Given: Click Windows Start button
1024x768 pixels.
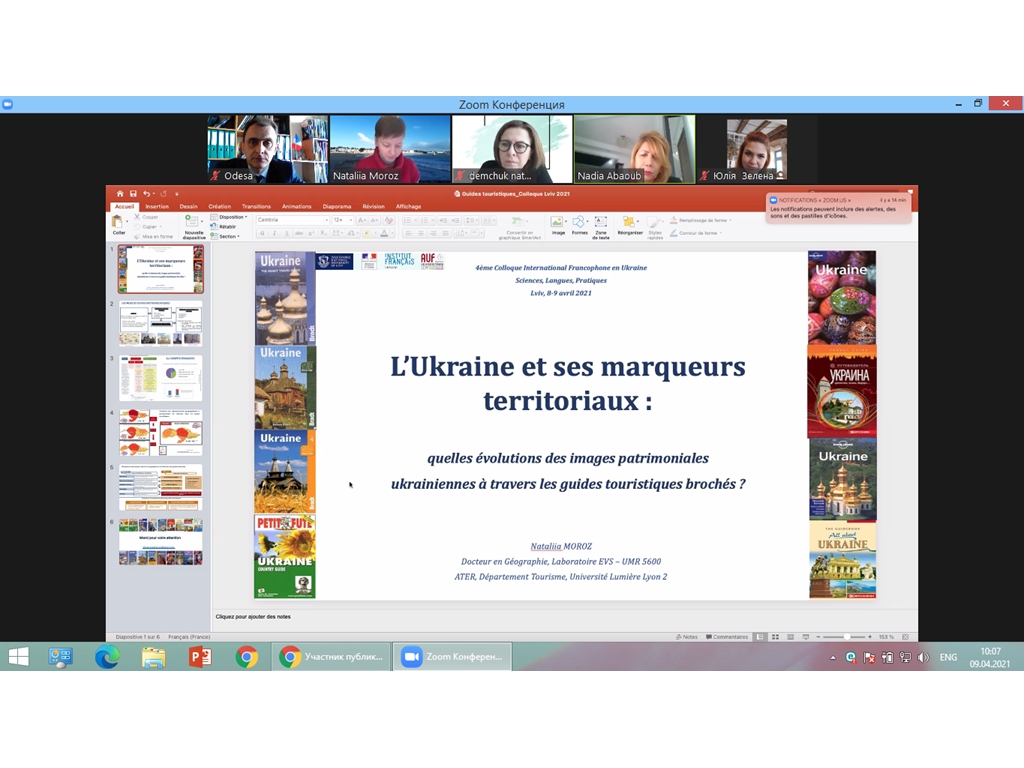Looking at the screenshot, I should pos(18,656).
